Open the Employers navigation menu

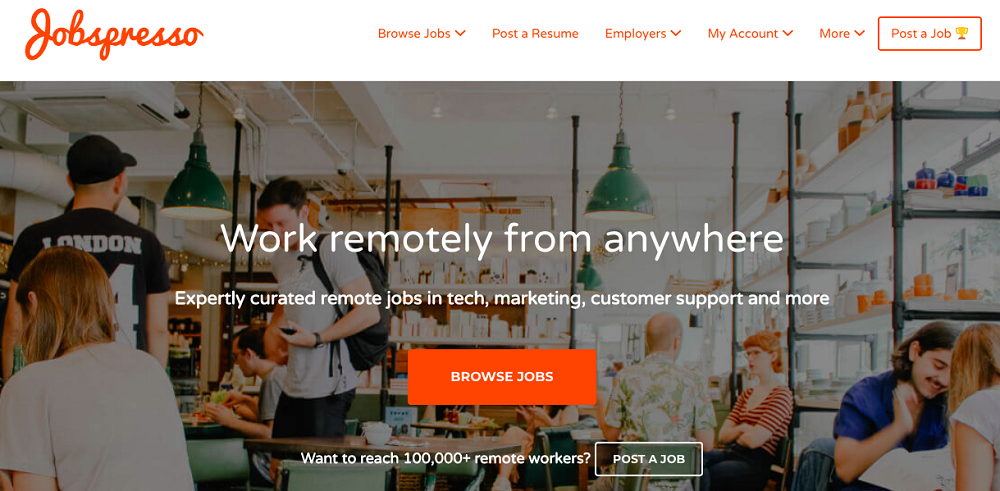(x=643, y=33)
